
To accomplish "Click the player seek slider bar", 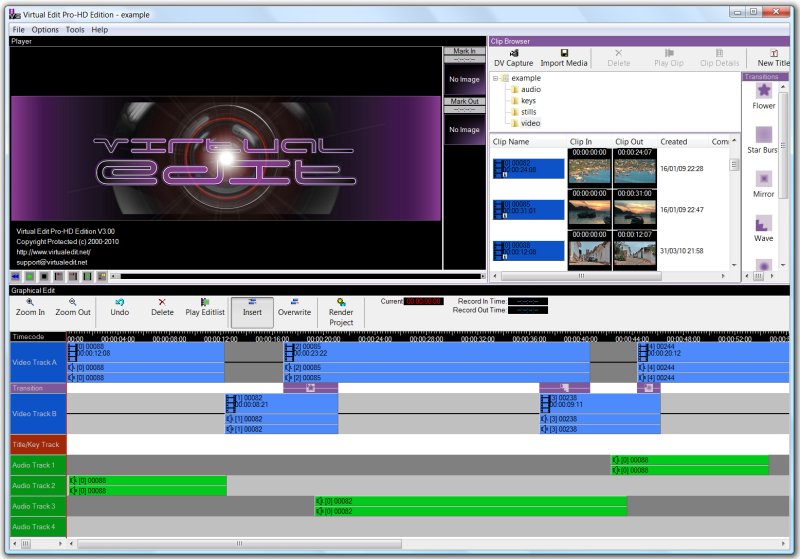I will [x=301, y=276].
